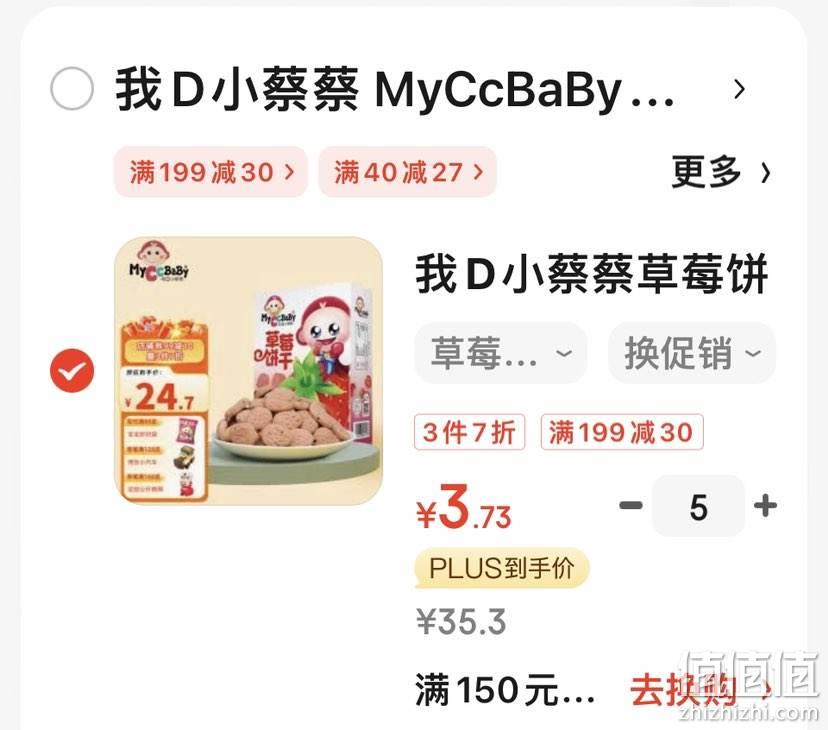Increase quantity with plus icon

pos(765,506)
